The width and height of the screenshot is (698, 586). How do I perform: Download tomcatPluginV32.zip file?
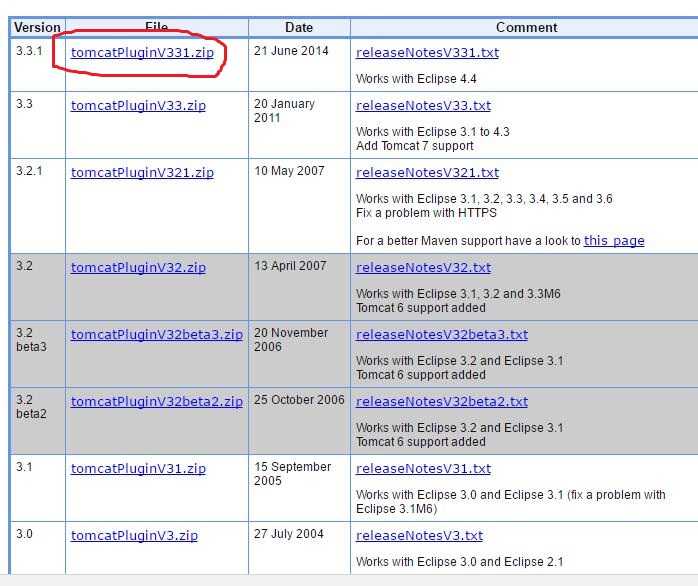click(138, 267)
